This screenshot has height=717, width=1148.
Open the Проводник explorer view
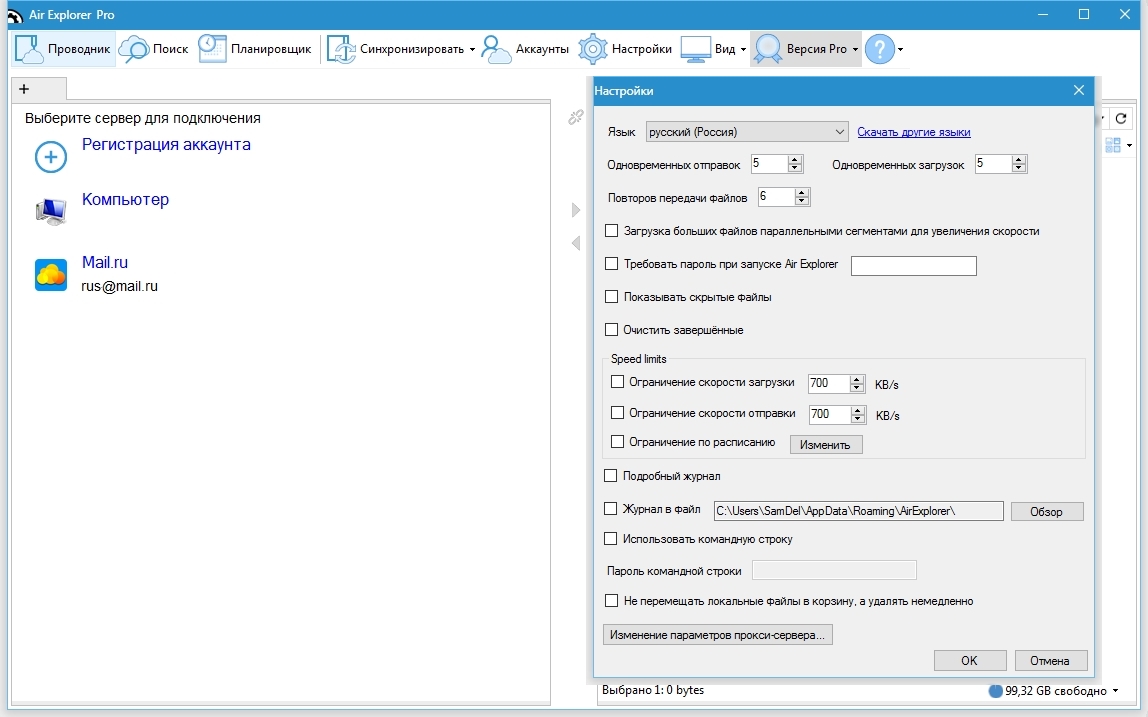[x=62, y=49]
